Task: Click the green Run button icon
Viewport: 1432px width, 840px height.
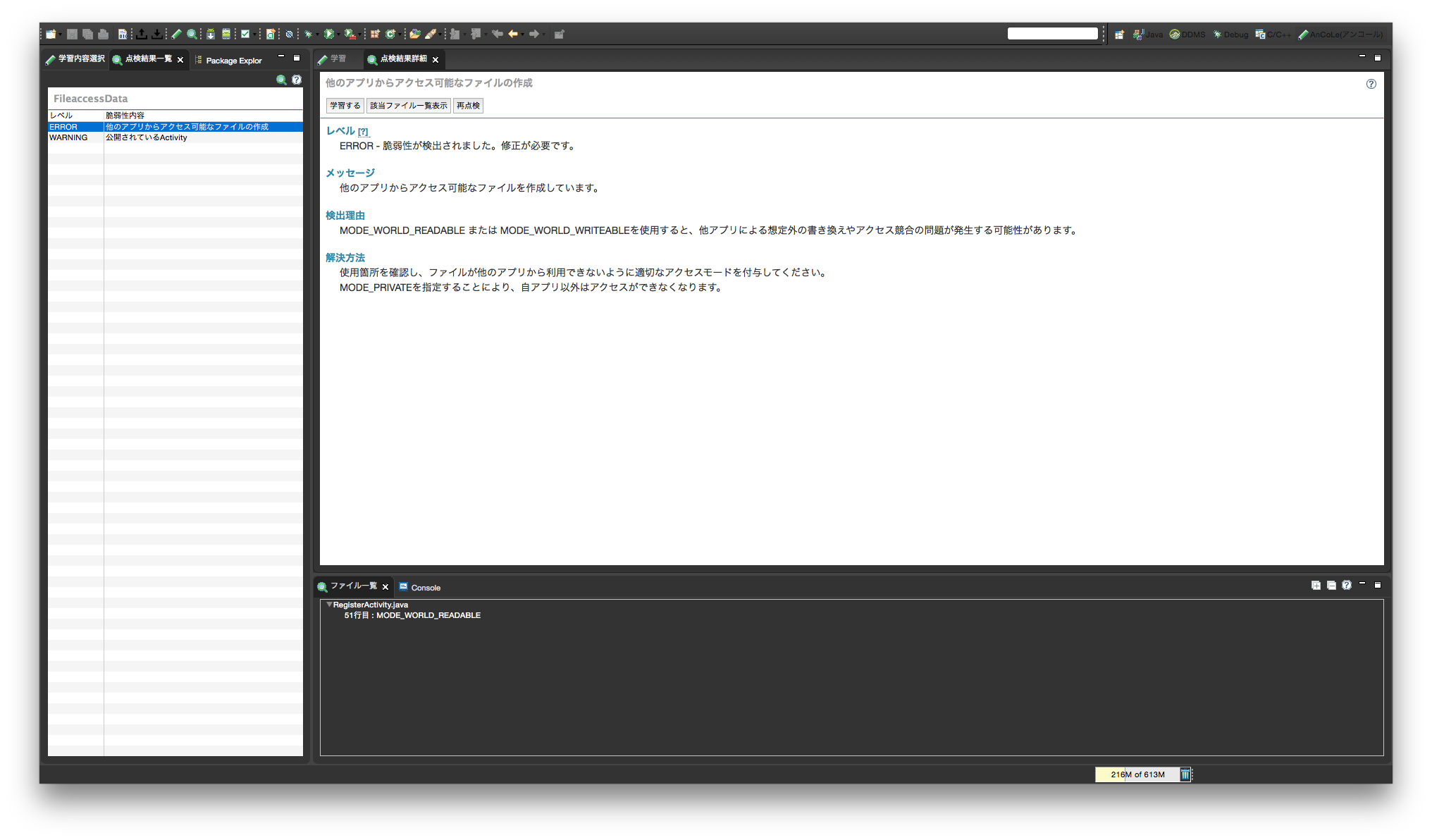Action: click(328, 34)
